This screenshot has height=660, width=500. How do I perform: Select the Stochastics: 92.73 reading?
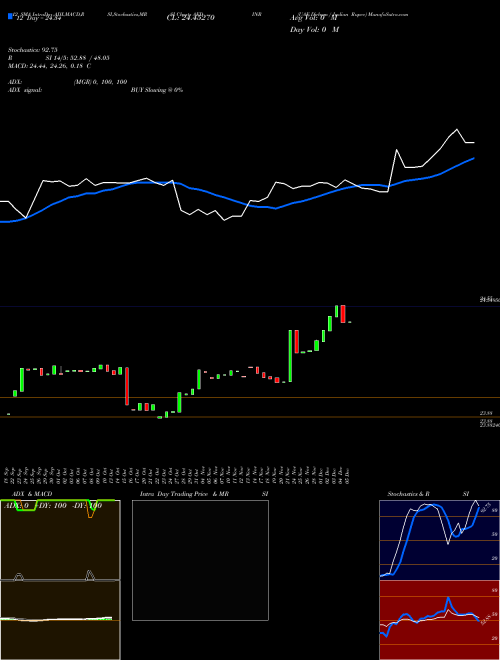point(32,50)
